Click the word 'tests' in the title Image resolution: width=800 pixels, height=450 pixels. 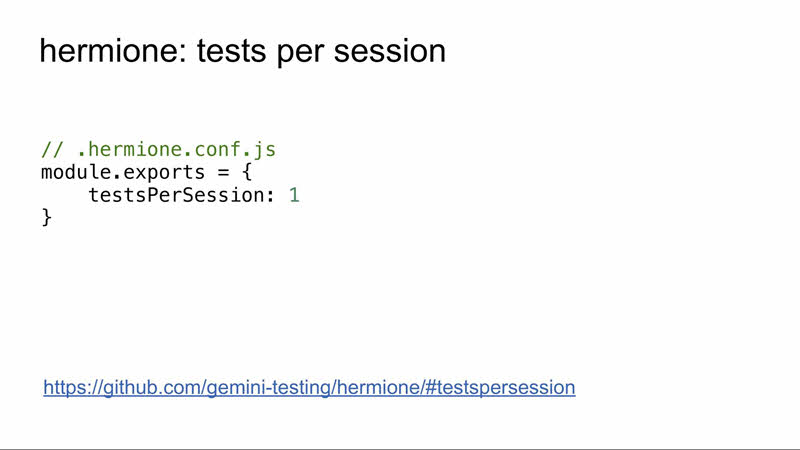[x=231, y=51]
